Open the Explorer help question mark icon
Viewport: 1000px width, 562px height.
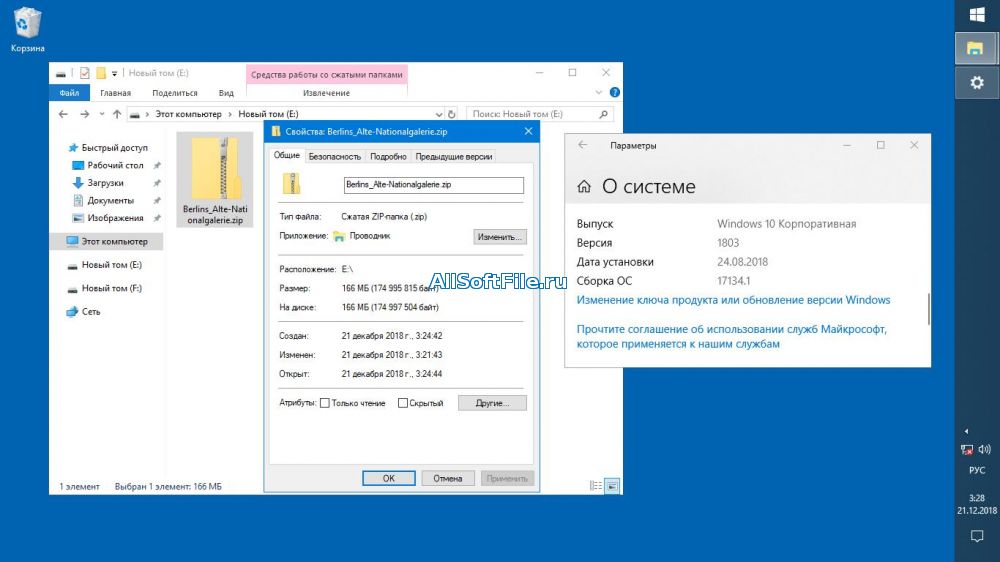pyautogui.click(x=614, y=93)
